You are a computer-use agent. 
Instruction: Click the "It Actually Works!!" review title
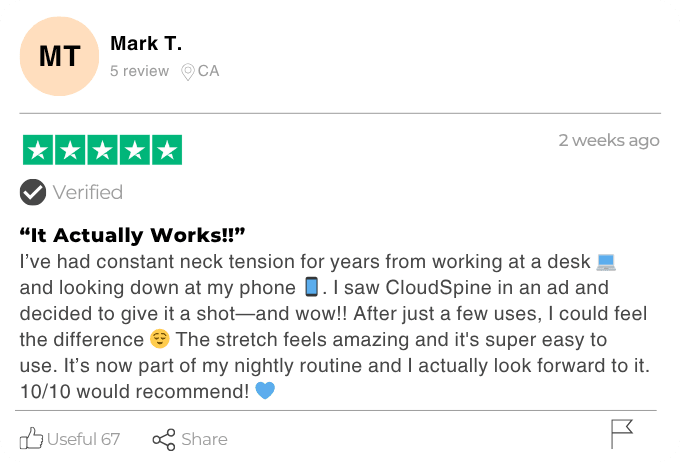(x=133, y=235)
